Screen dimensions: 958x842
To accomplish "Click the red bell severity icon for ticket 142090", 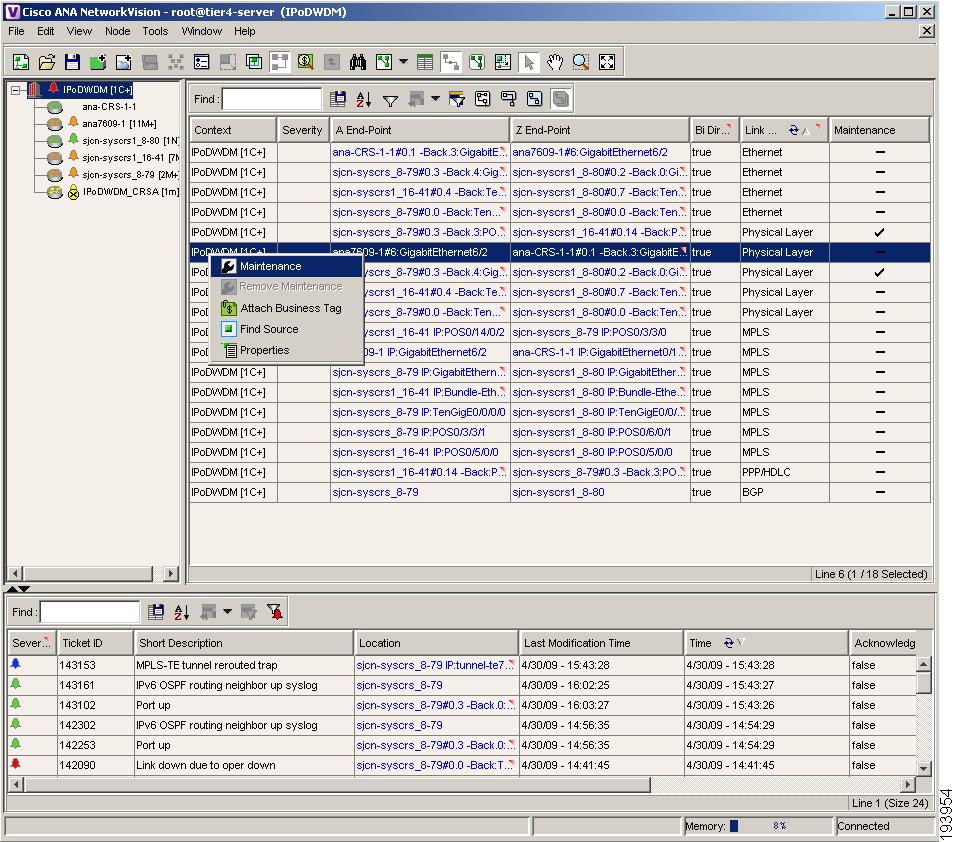I will click(16, 764).
